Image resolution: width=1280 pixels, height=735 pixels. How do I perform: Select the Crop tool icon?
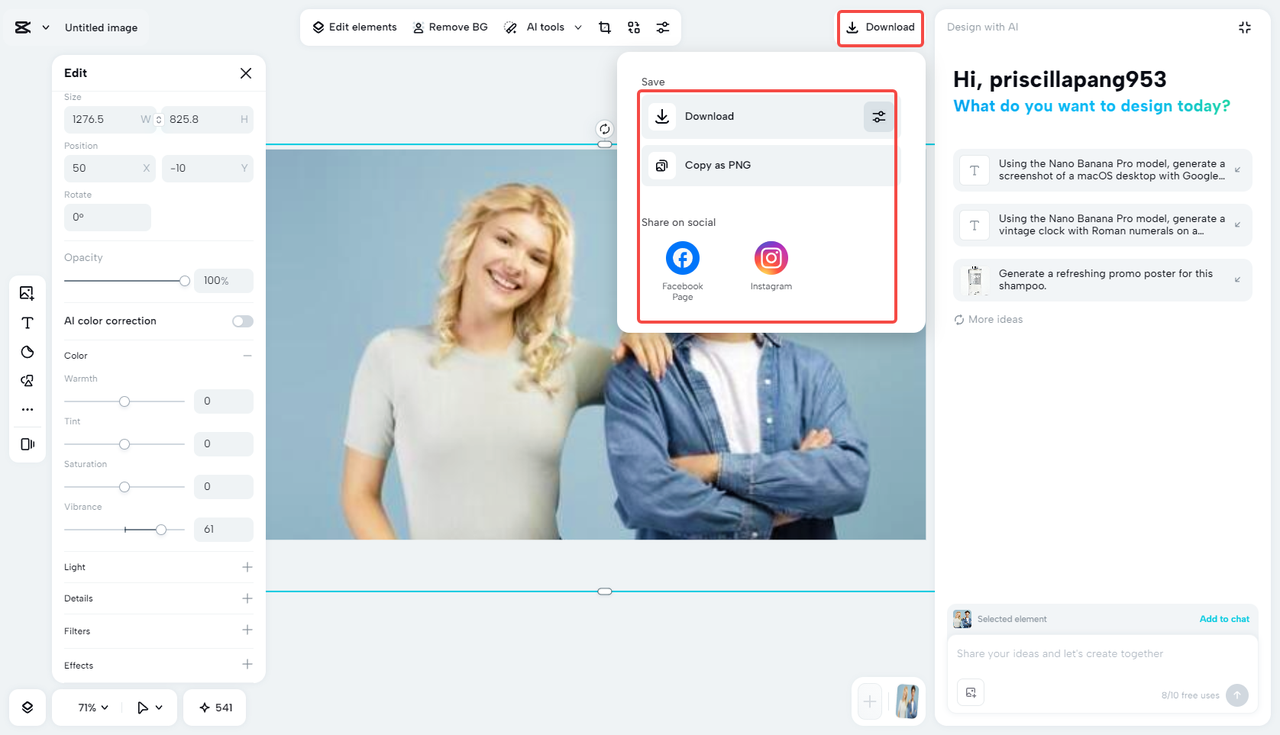pos(605,27)
